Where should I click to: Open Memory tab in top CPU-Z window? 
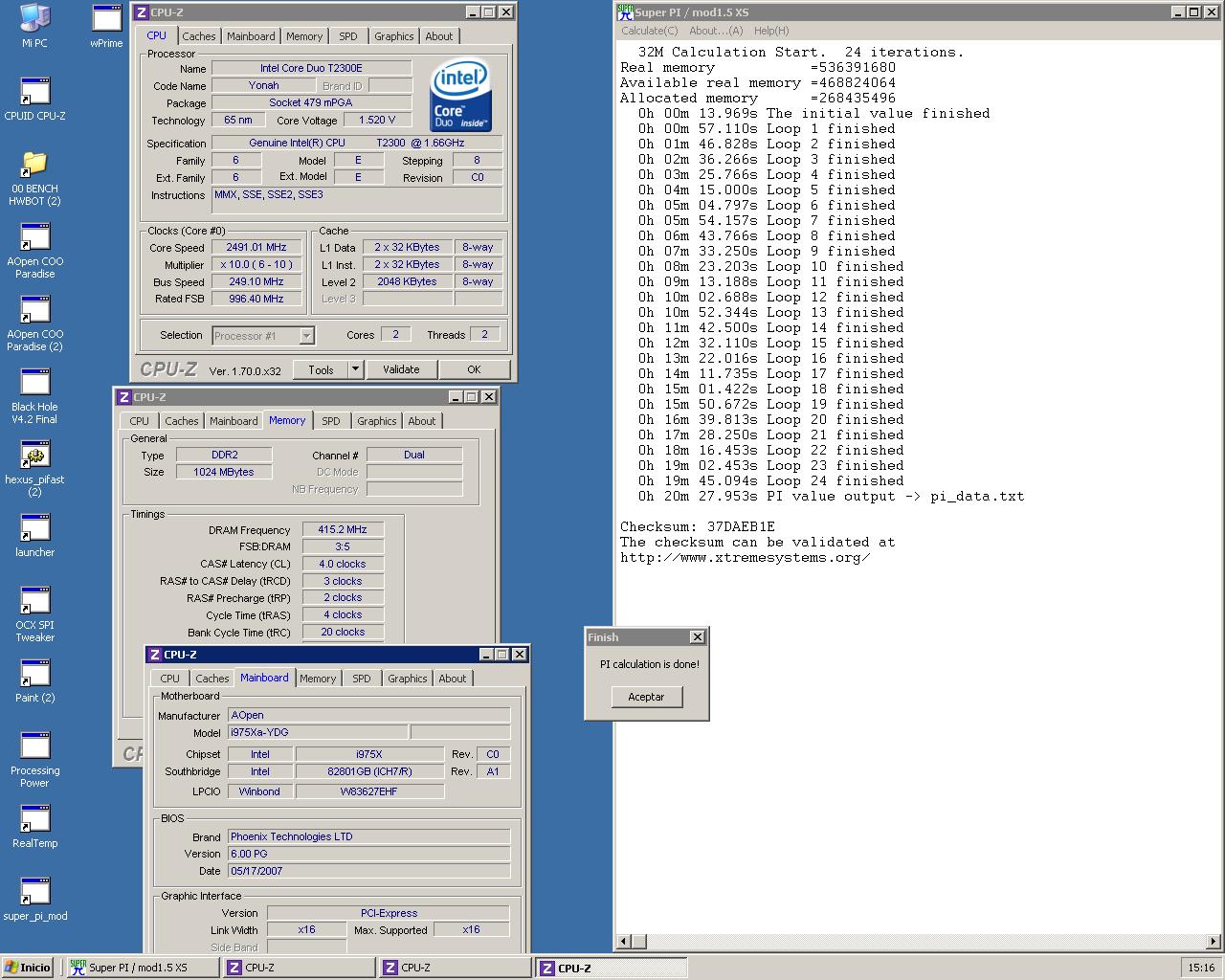304,36
